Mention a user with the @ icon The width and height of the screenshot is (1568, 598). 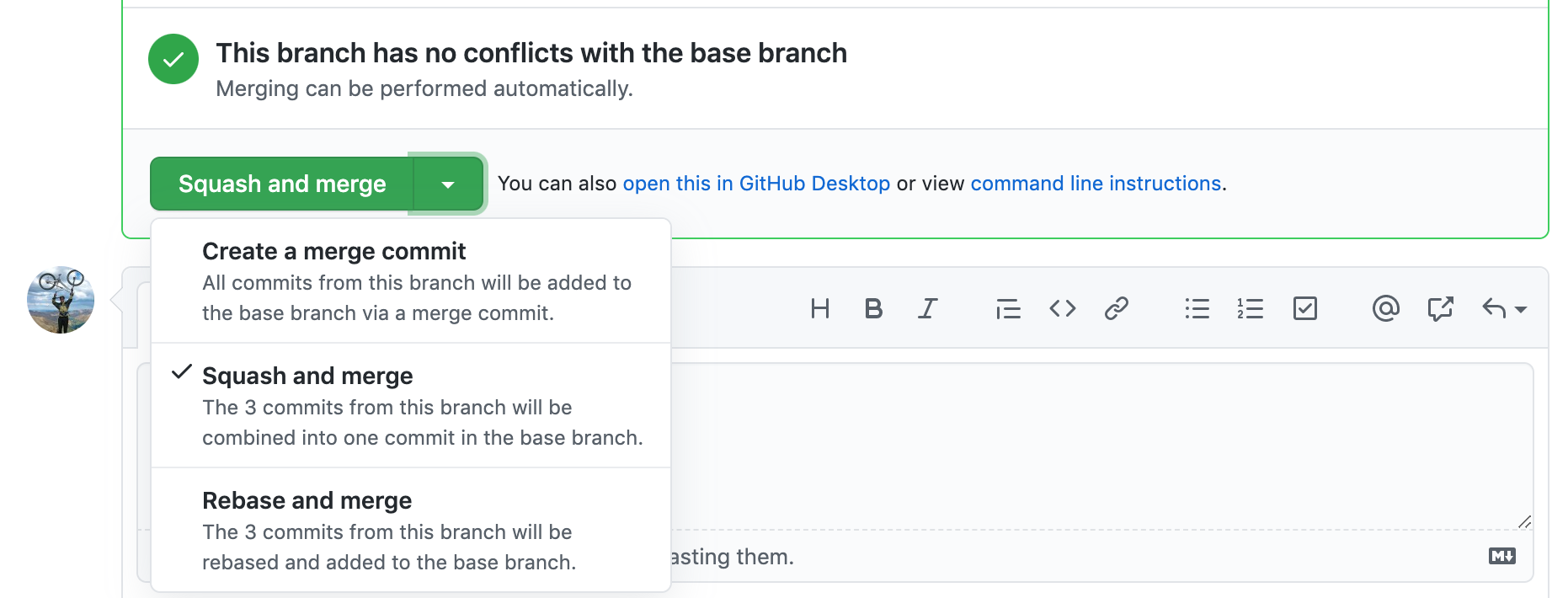coord(1385,308)
